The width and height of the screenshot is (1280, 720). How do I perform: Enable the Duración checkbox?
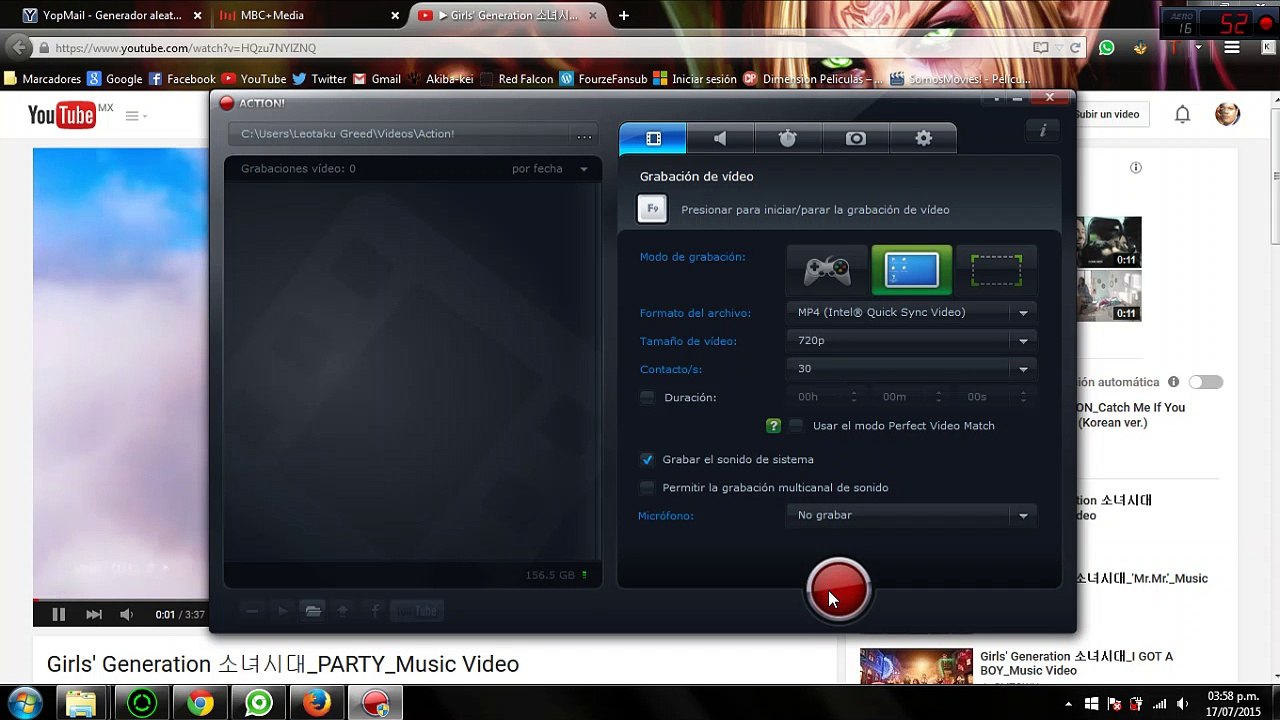[x=647, y=398]
